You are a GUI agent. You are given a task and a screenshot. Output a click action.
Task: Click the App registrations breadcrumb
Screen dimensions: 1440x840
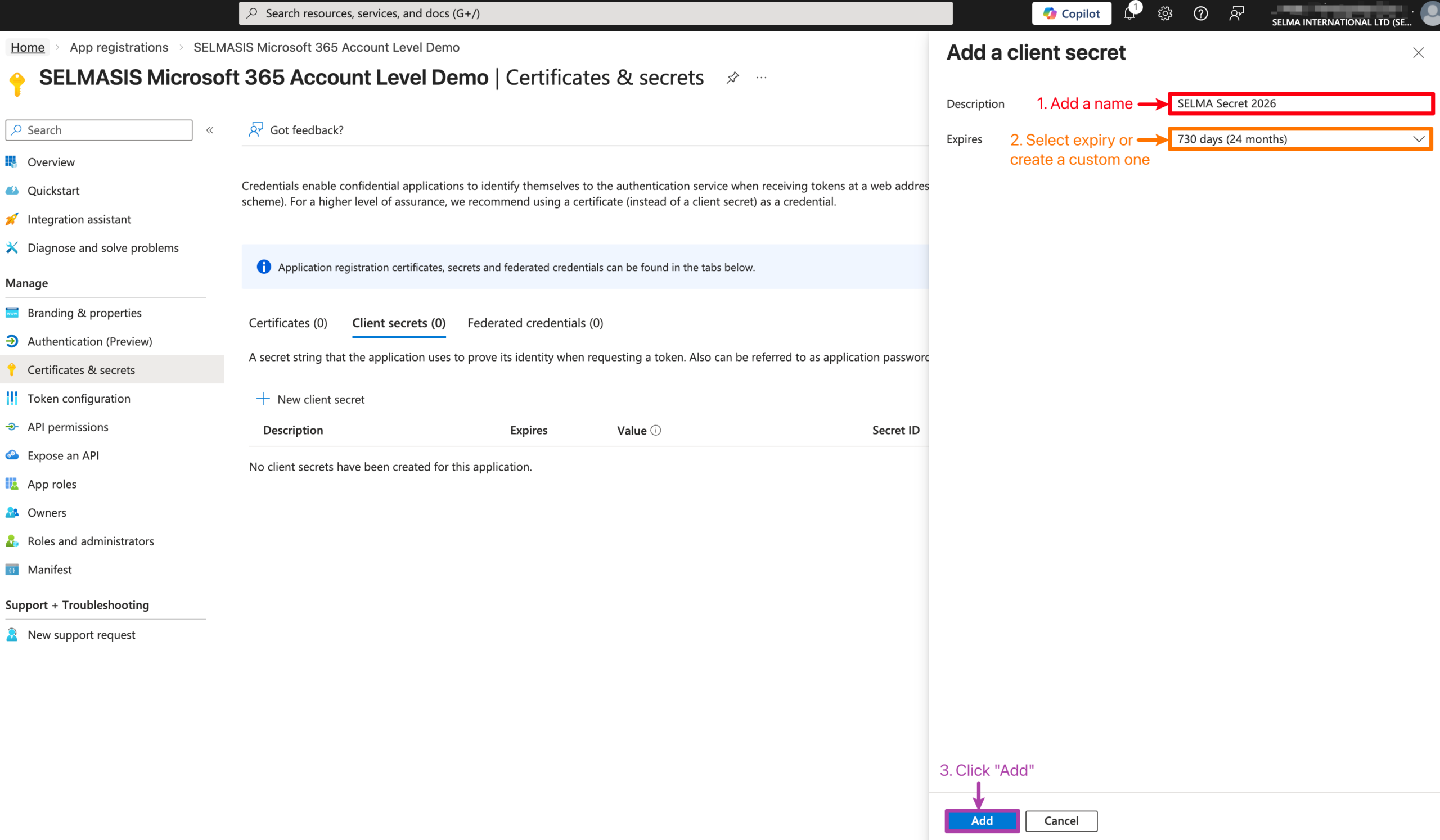119,47
